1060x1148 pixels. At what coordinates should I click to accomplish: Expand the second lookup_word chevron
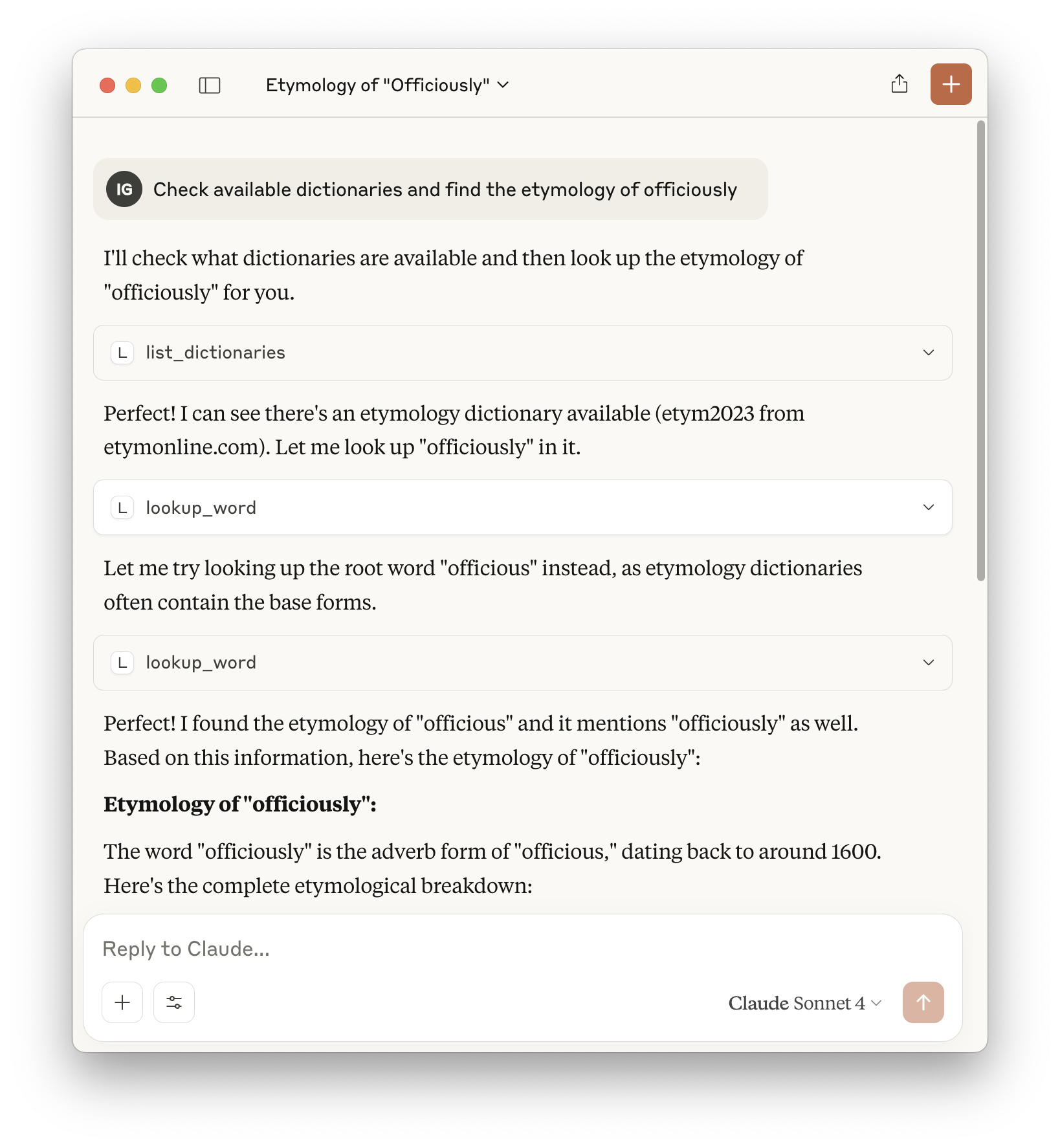[929, 663]
